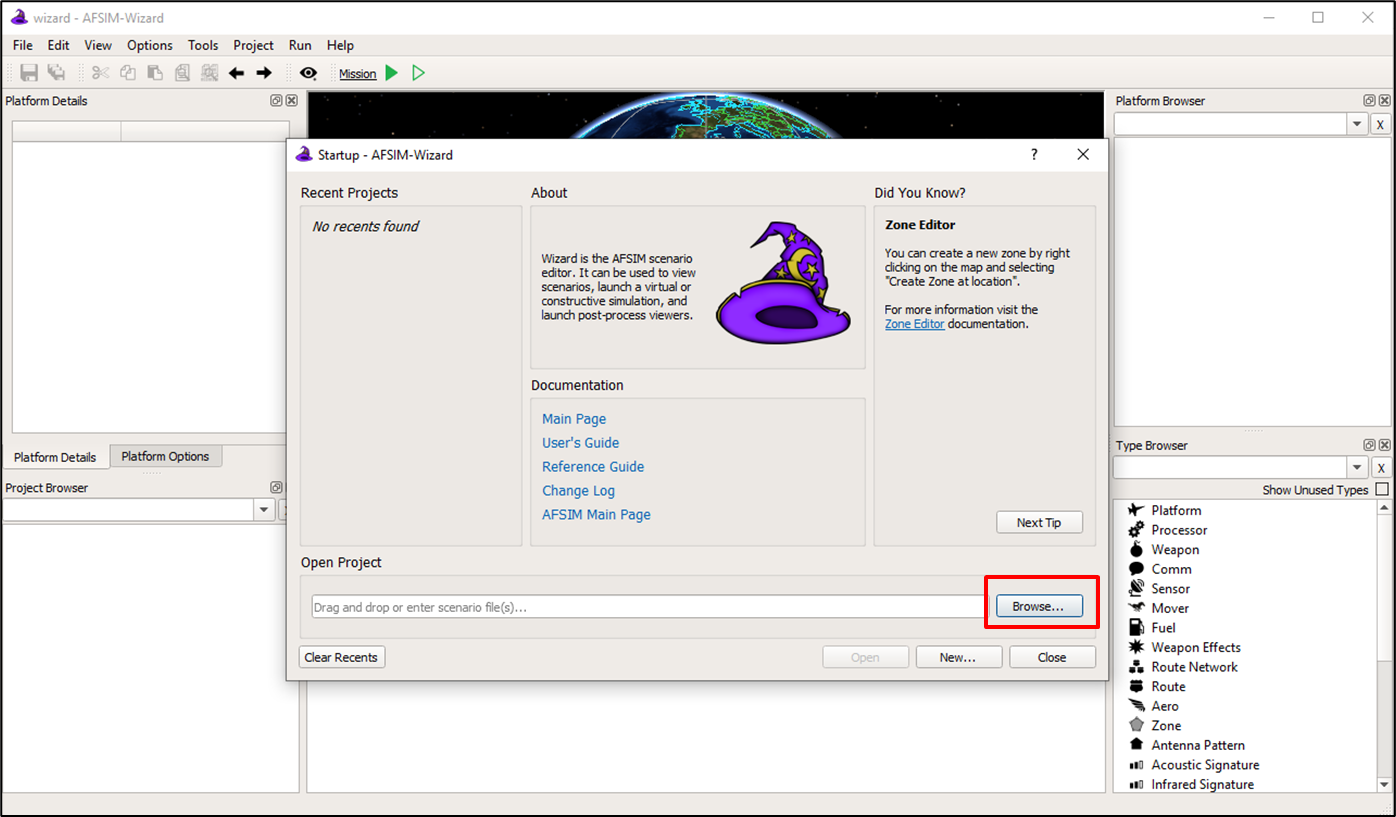Screen dimensions: 1396x817
Task: Show the Next Tip
Action: pos(1039,522)
